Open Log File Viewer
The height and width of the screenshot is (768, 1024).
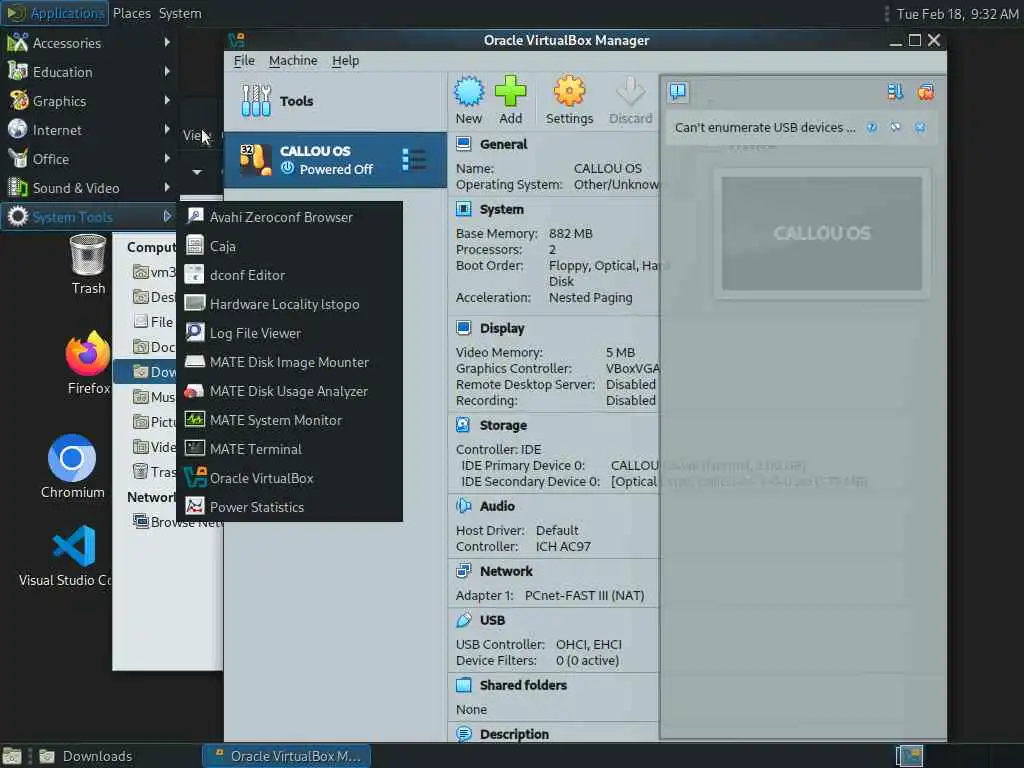click(289, 333)
